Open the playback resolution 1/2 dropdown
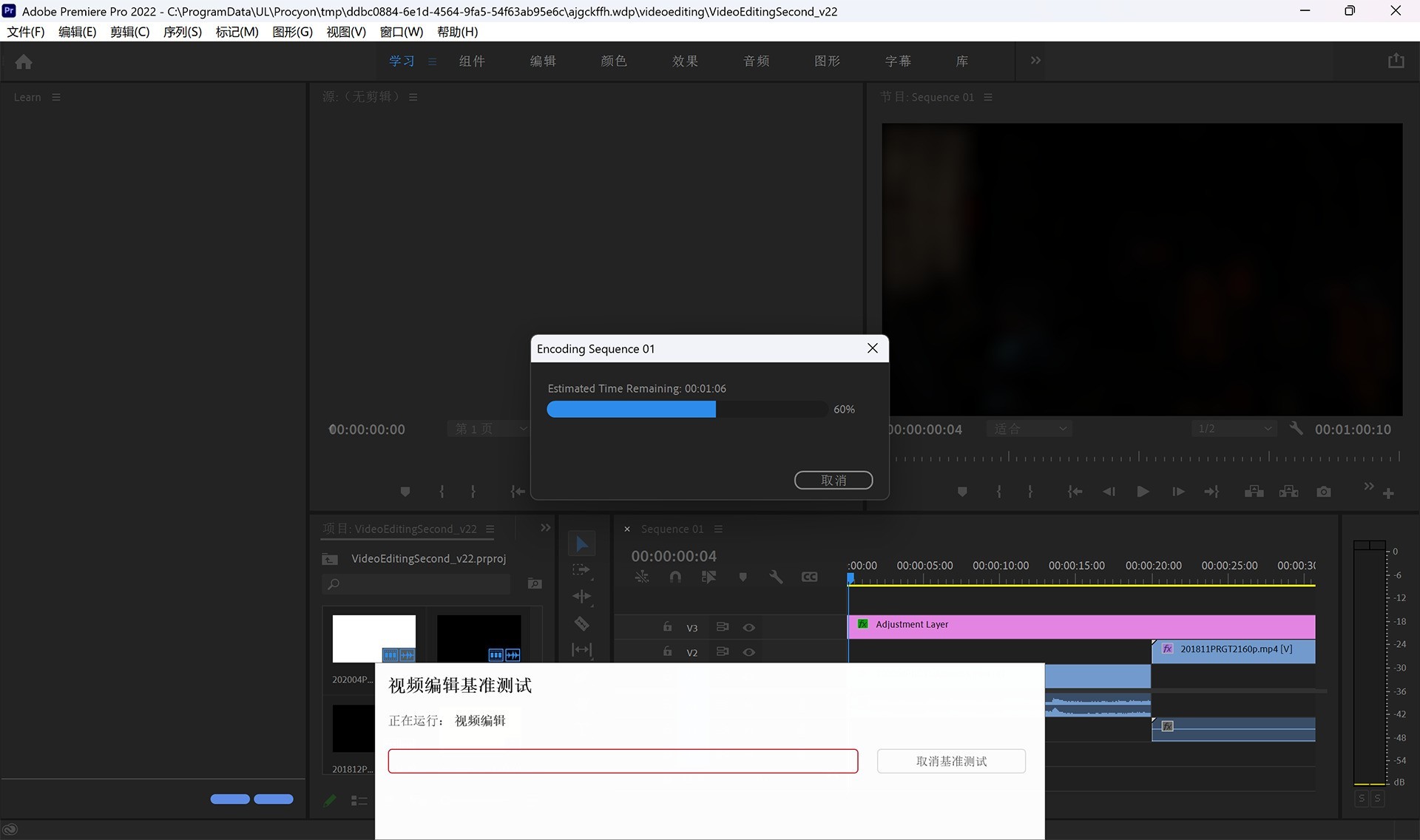Image resolution: width=1420 pixels, height=840 pixels. [1233, 429]
